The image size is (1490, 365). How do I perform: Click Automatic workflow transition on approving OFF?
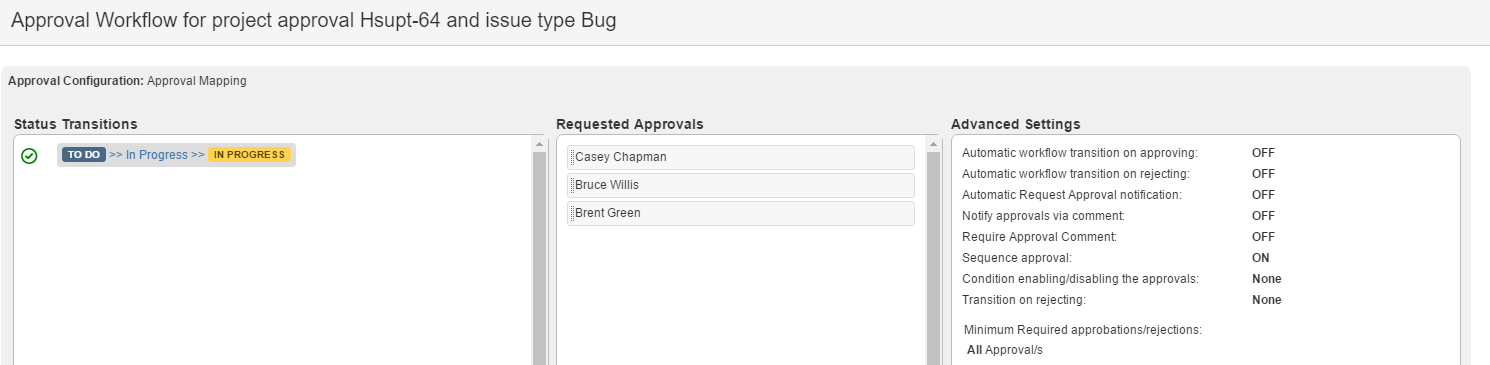pyautogui.click(x=1263, y=153)
